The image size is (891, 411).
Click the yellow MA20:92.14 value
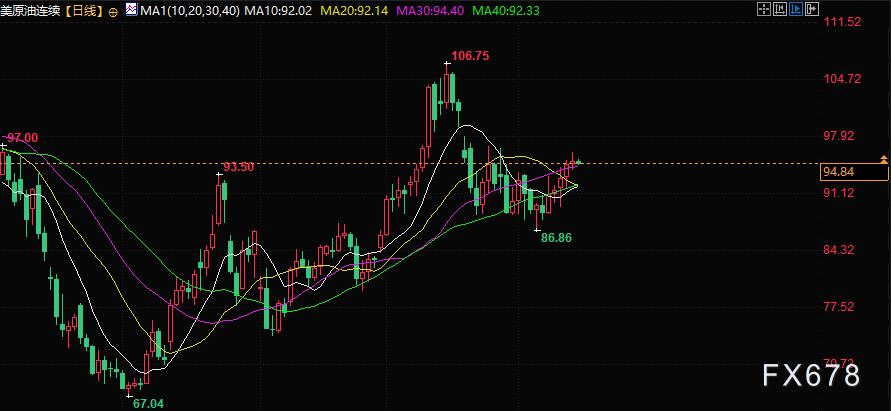pyautogui.click(x=354, y=10)
